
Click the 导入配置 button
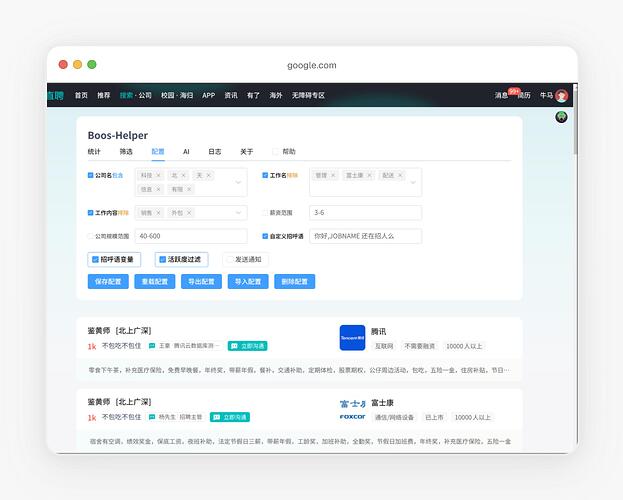248,281
